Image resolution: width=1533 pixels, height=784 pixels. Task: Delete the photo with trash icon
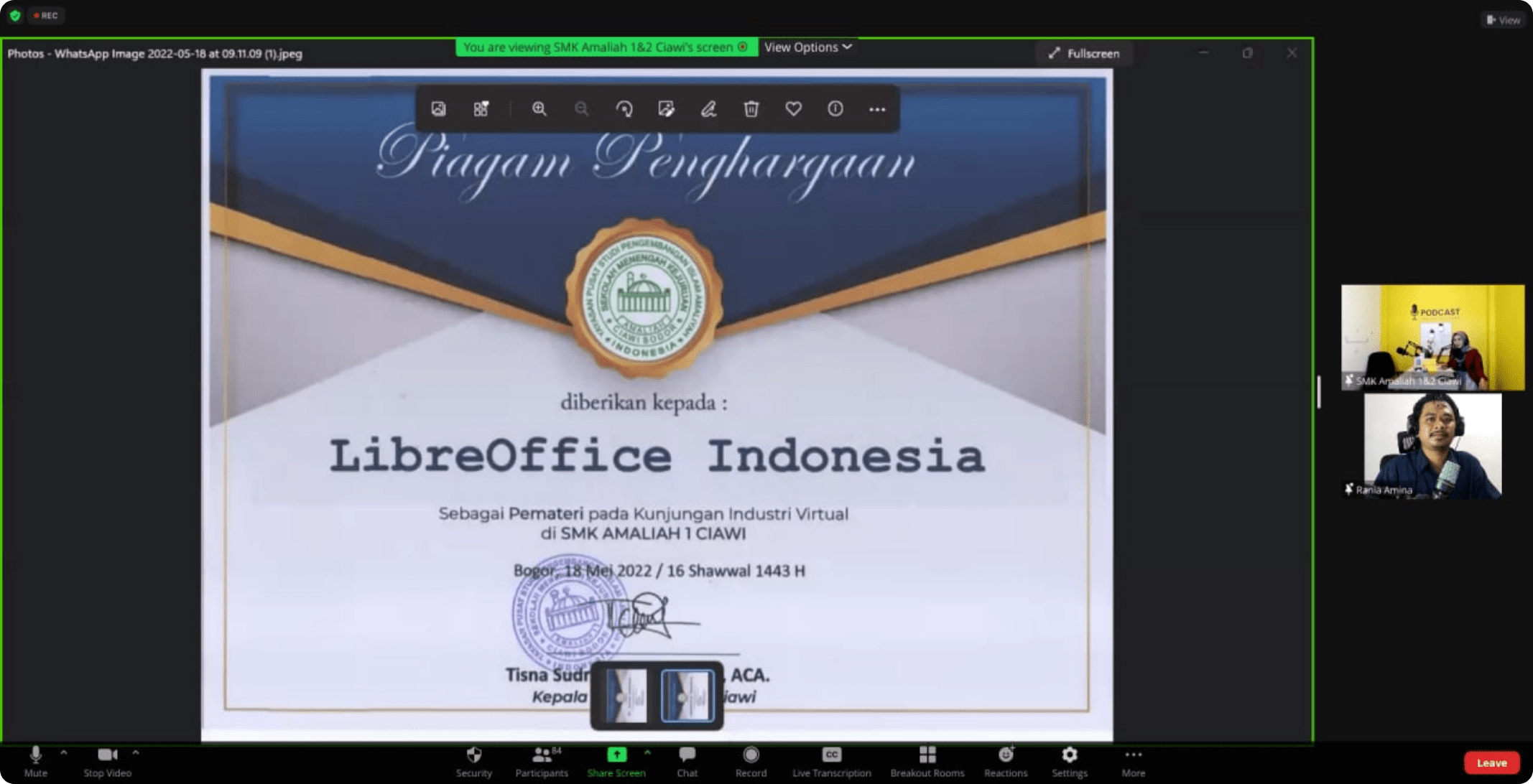point(751,109)
